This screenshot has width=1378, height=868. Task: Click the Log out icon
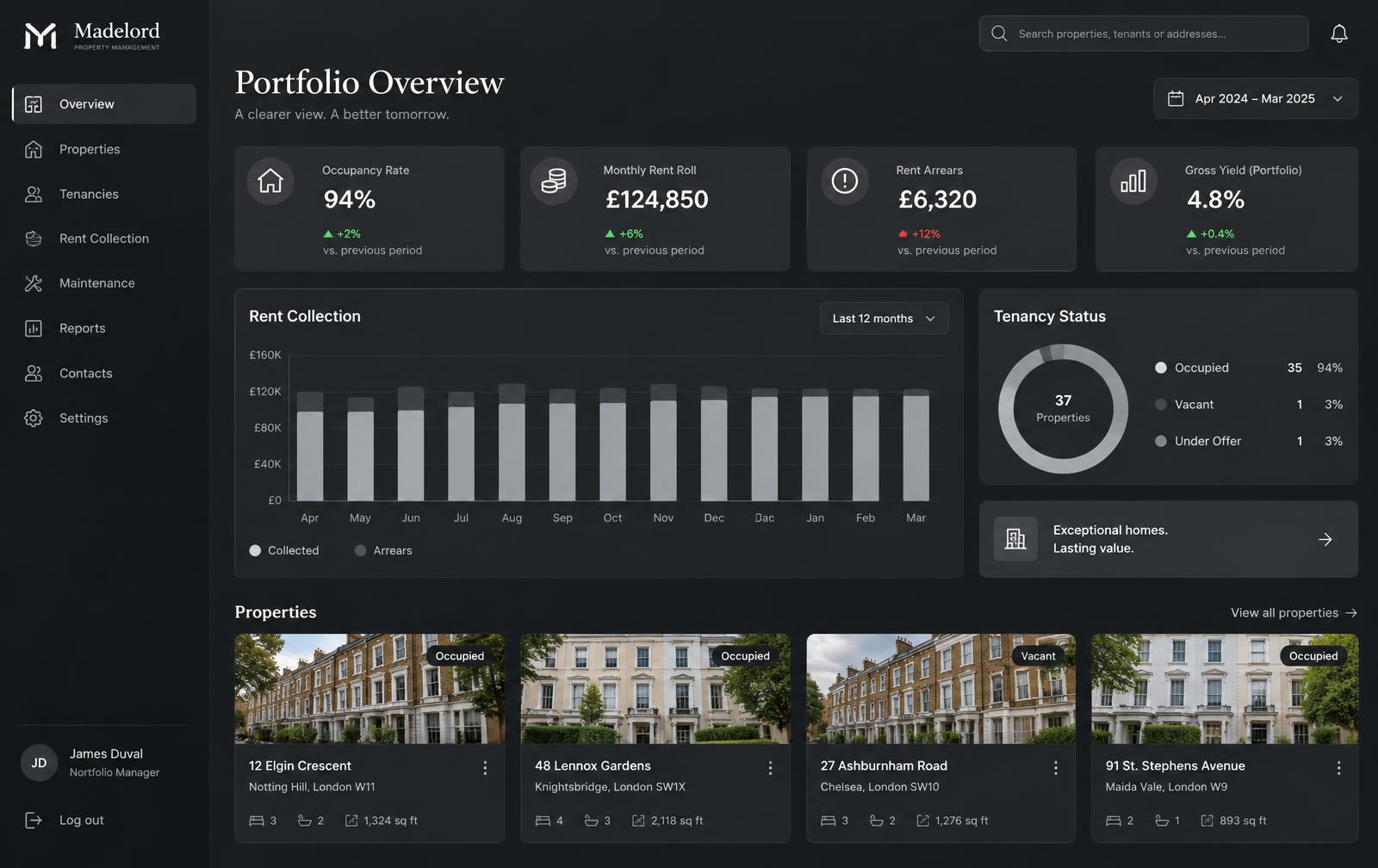[34, 820]
